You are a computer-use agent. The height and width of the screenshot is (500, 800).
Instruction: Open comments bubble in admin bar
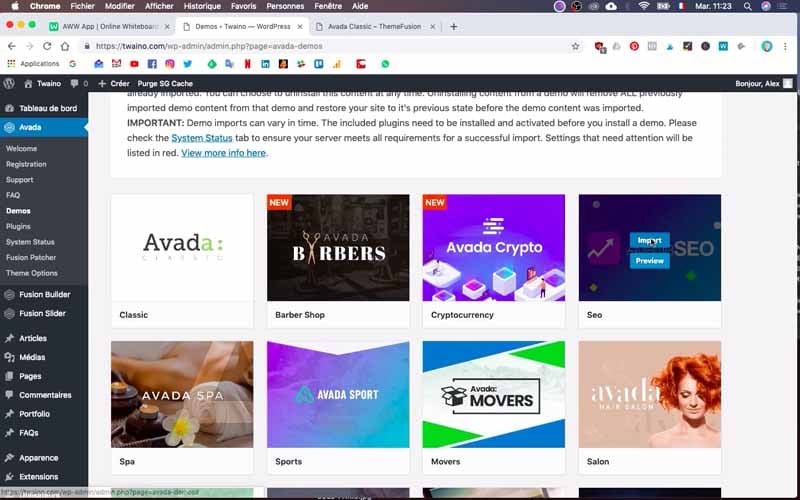coord(79,83)
